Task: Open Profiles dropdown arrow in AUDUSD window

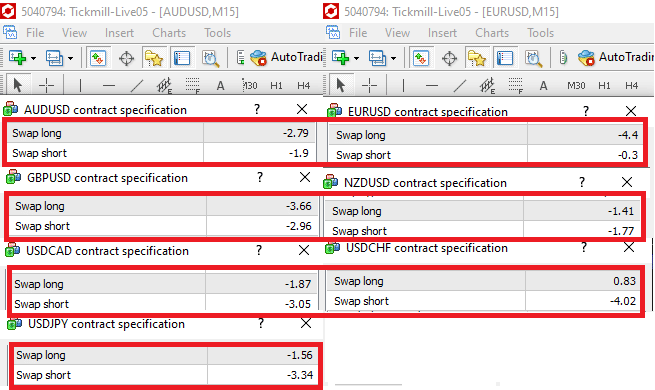Action: 71,58
